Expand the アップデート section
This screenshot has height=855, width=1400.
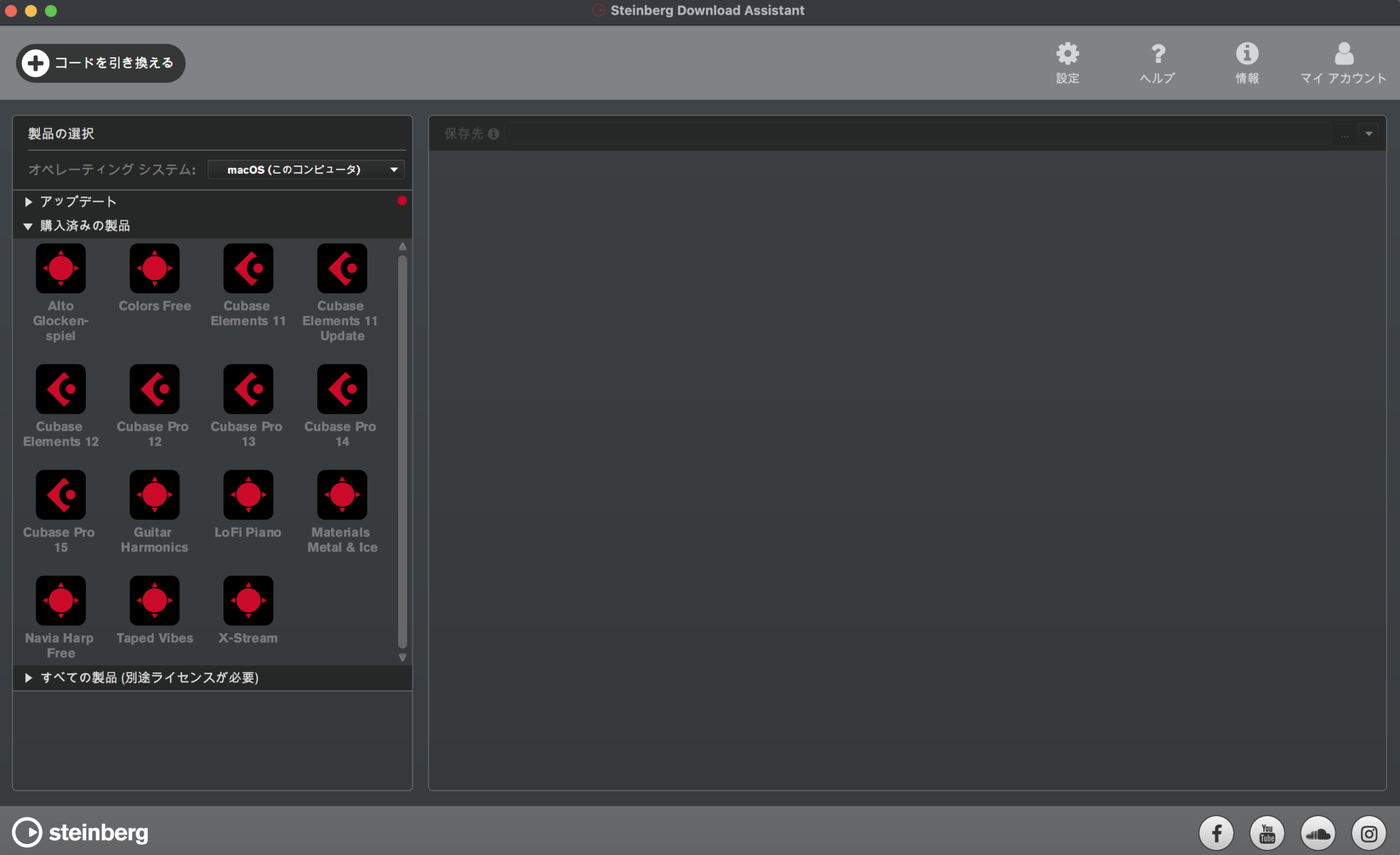tap(28, 202)
